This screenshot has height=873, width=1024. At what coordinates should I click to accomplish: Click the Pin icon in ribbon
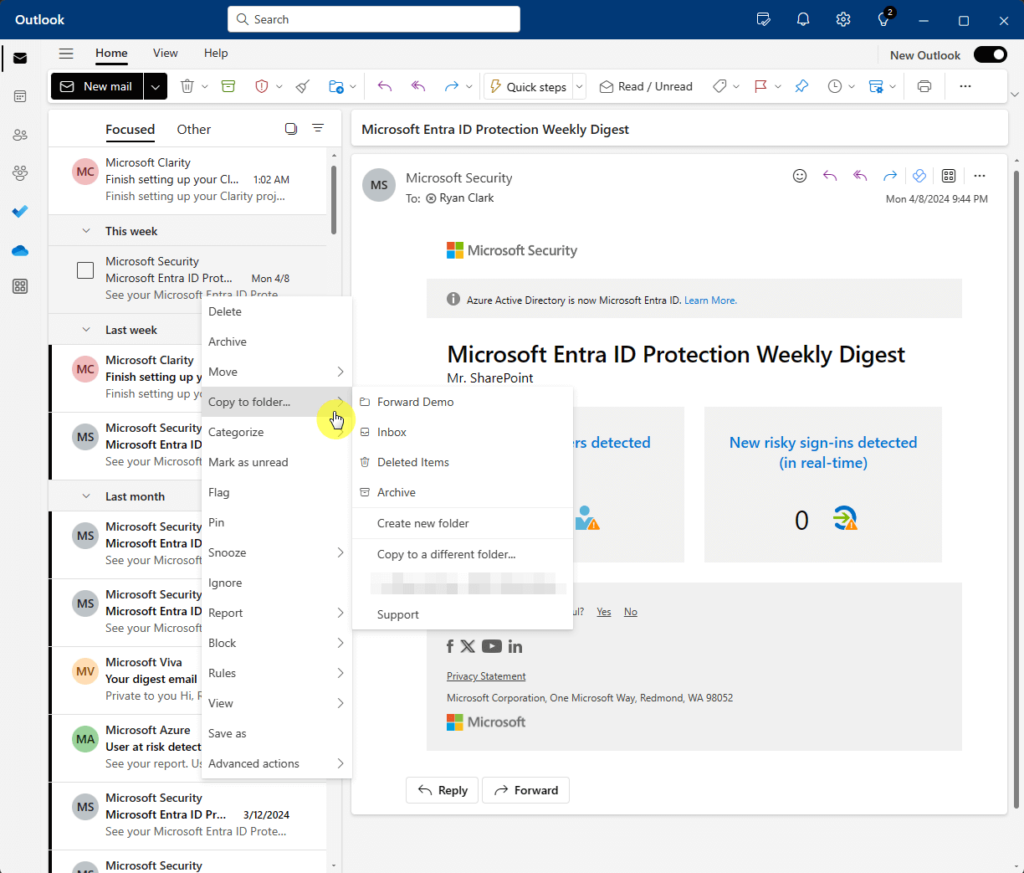(801, 86)
